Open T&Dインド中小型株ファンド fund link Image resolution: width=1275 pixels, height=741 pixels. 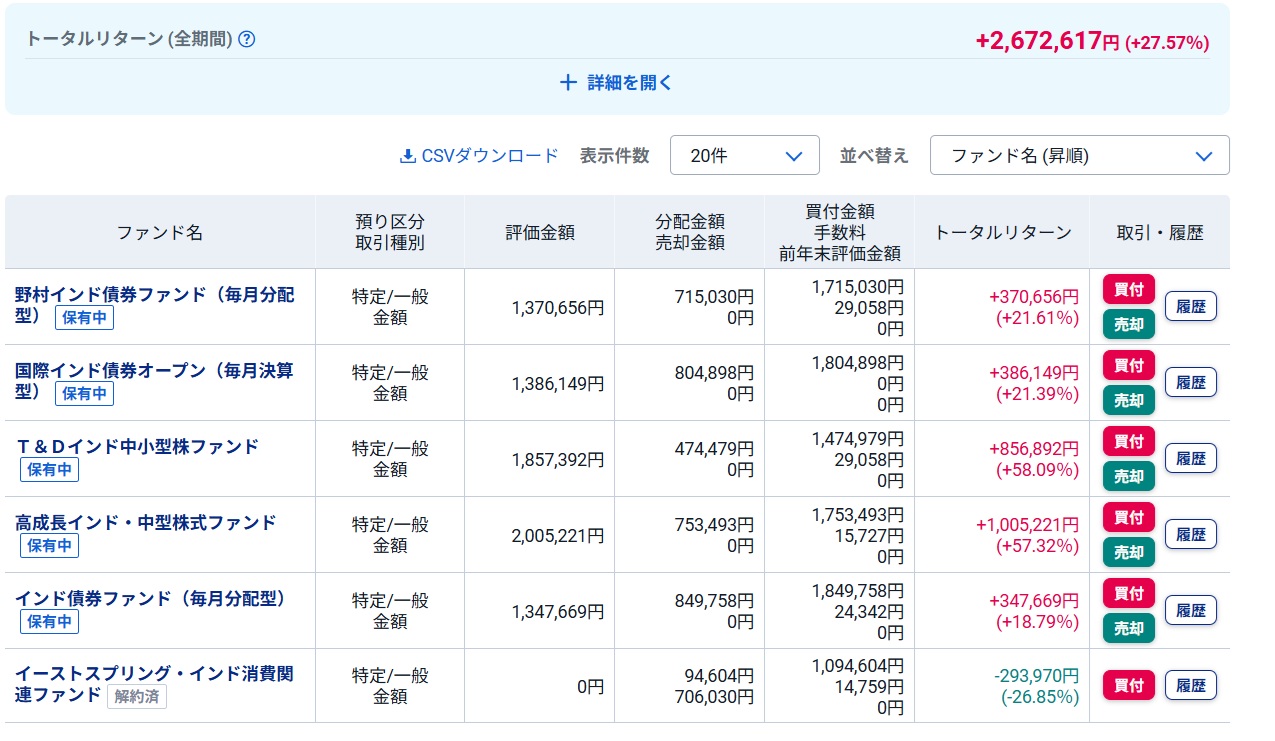(x=137, y=447)
